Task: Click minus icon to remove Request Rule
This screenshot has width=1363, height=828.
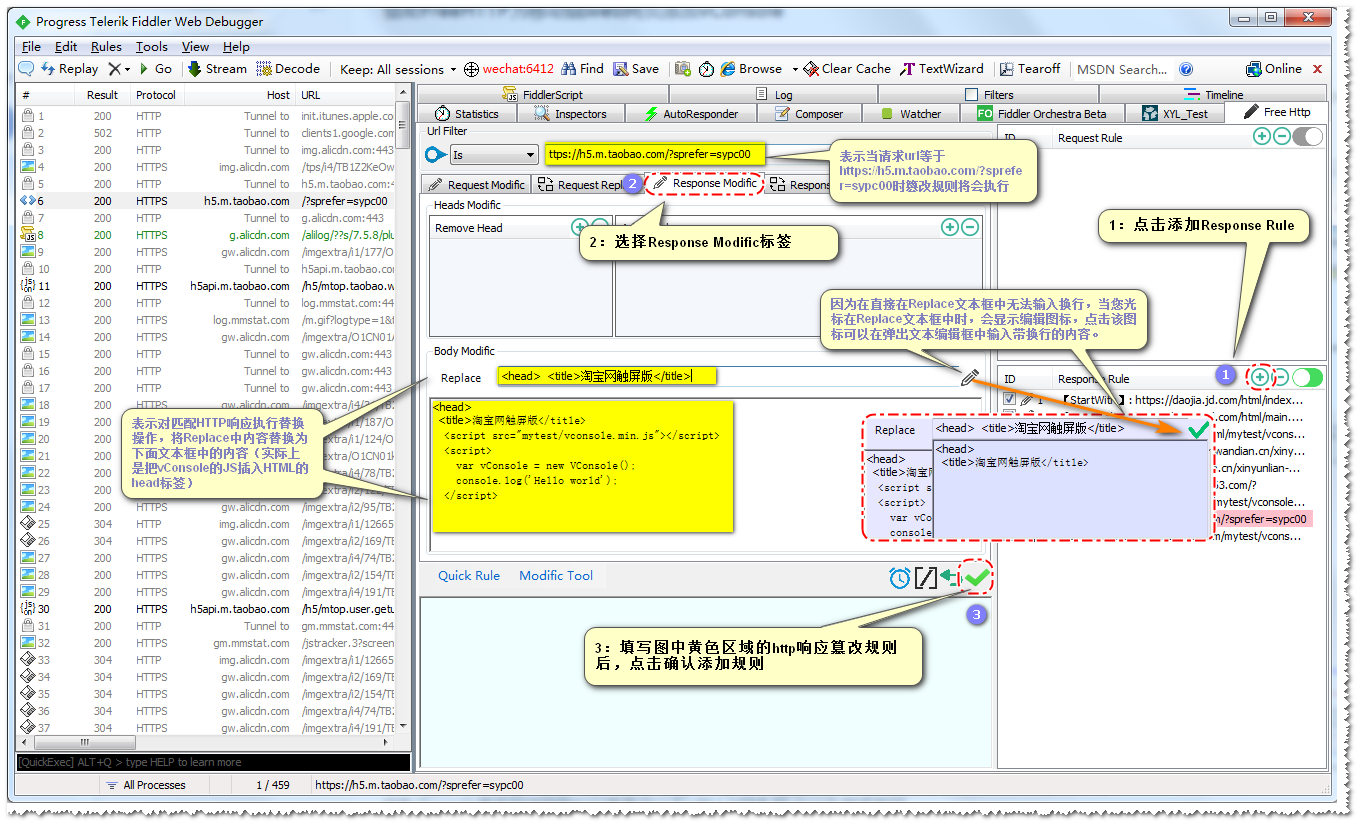Action: click(x=1281, y=137)
